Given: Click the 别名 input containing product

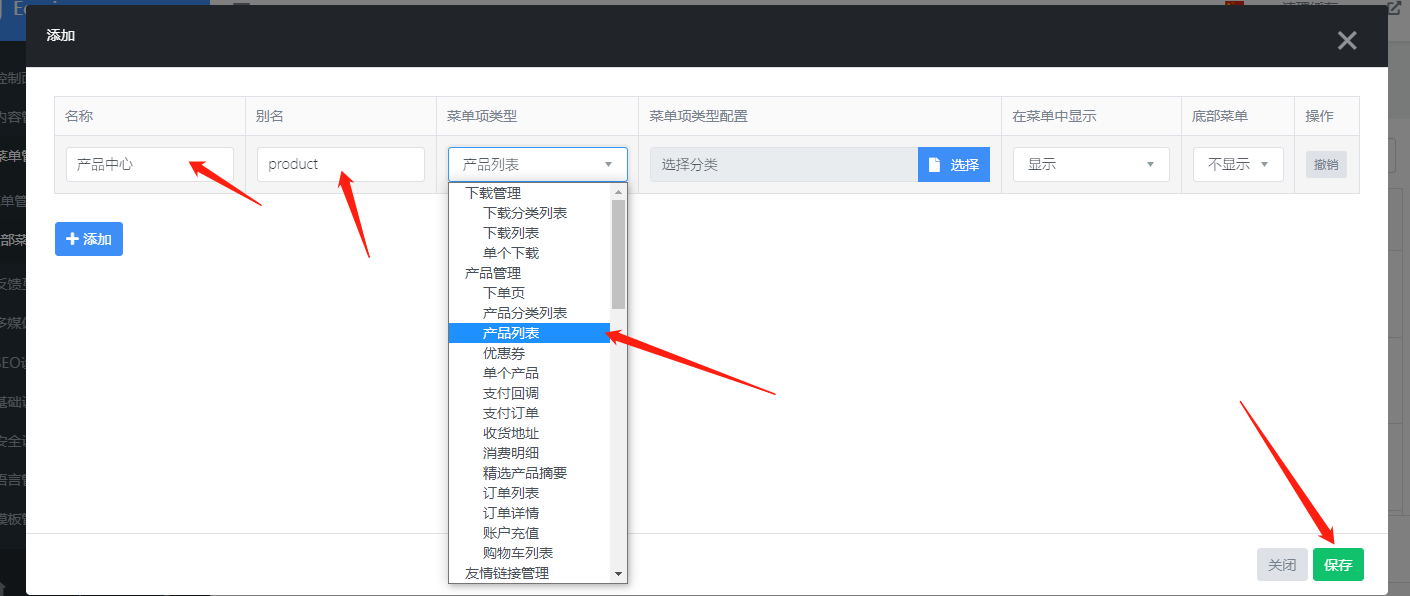Looking at the screenshot, I should pyautogui.click(x=340, y=164).
